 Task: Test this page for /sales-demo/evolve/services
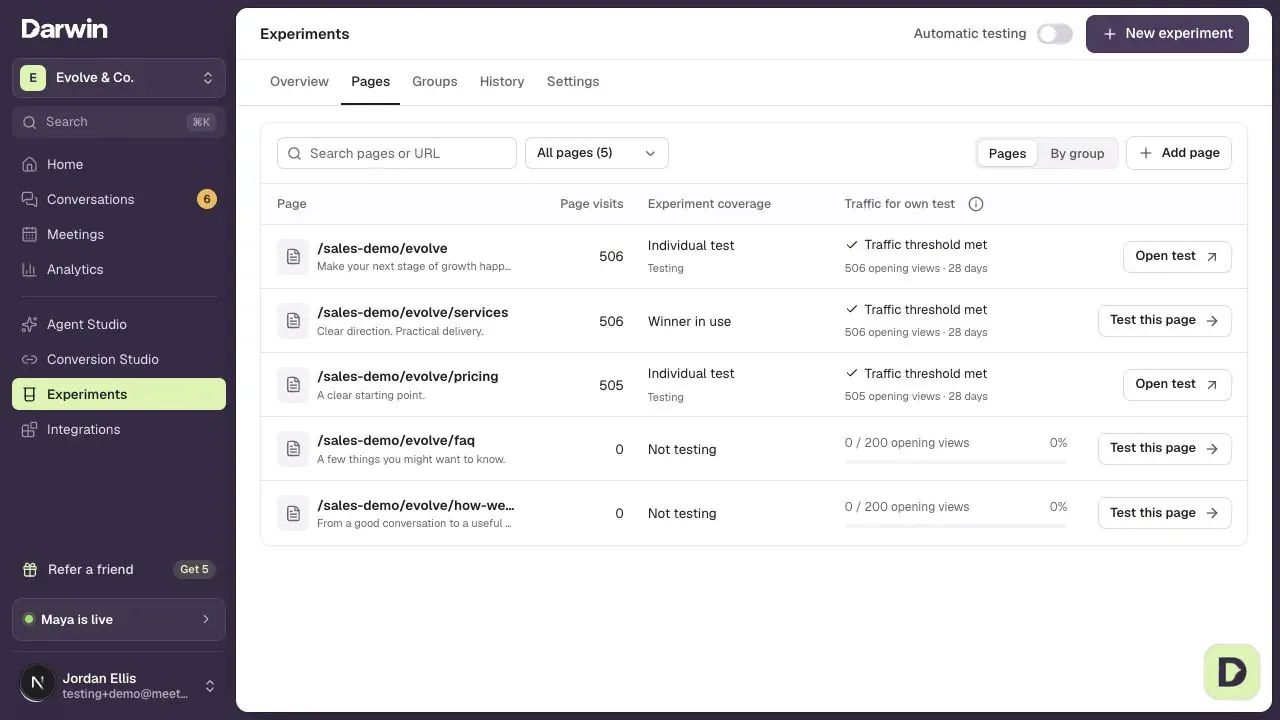coord(1165,321)
